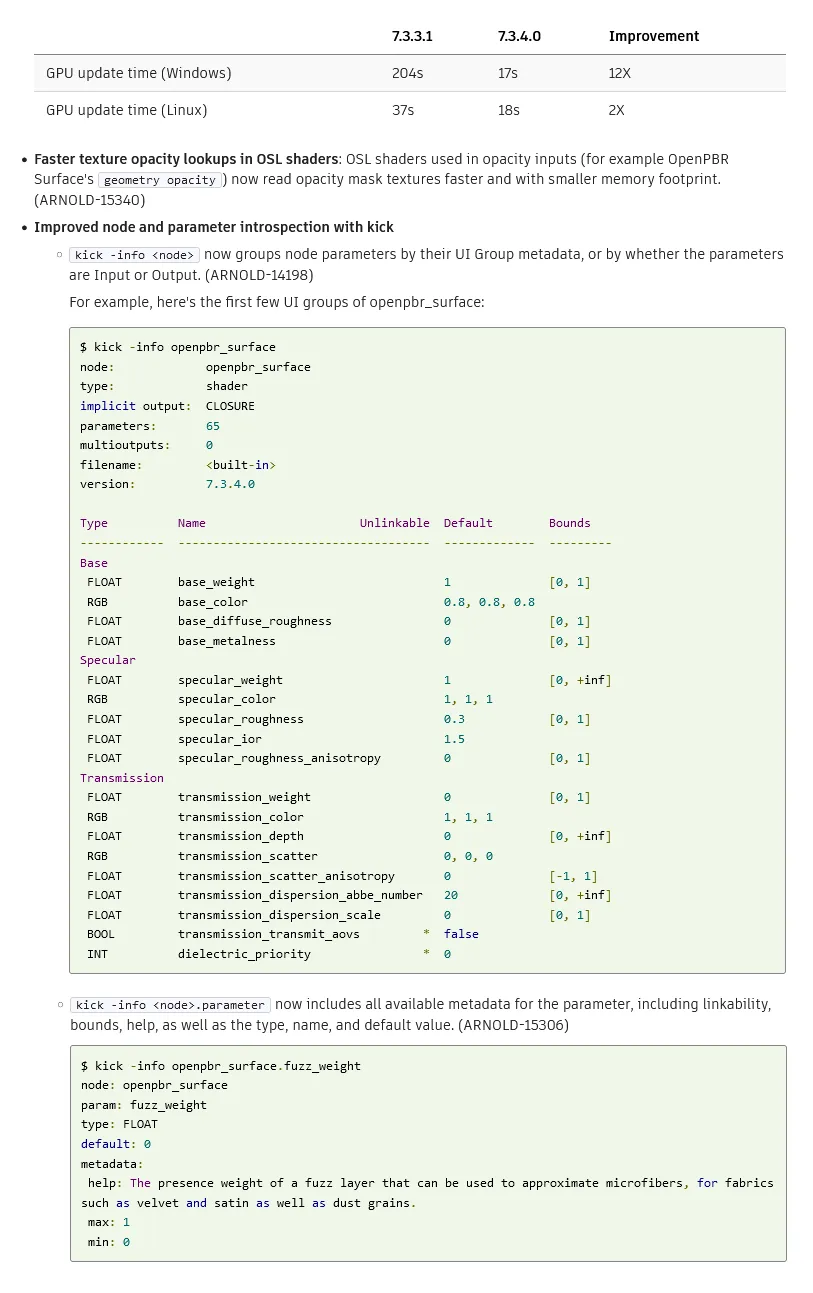The image size is (813, 1293).
Task: Click the transmission_weight parameter
Action: [x=244, y=797]
